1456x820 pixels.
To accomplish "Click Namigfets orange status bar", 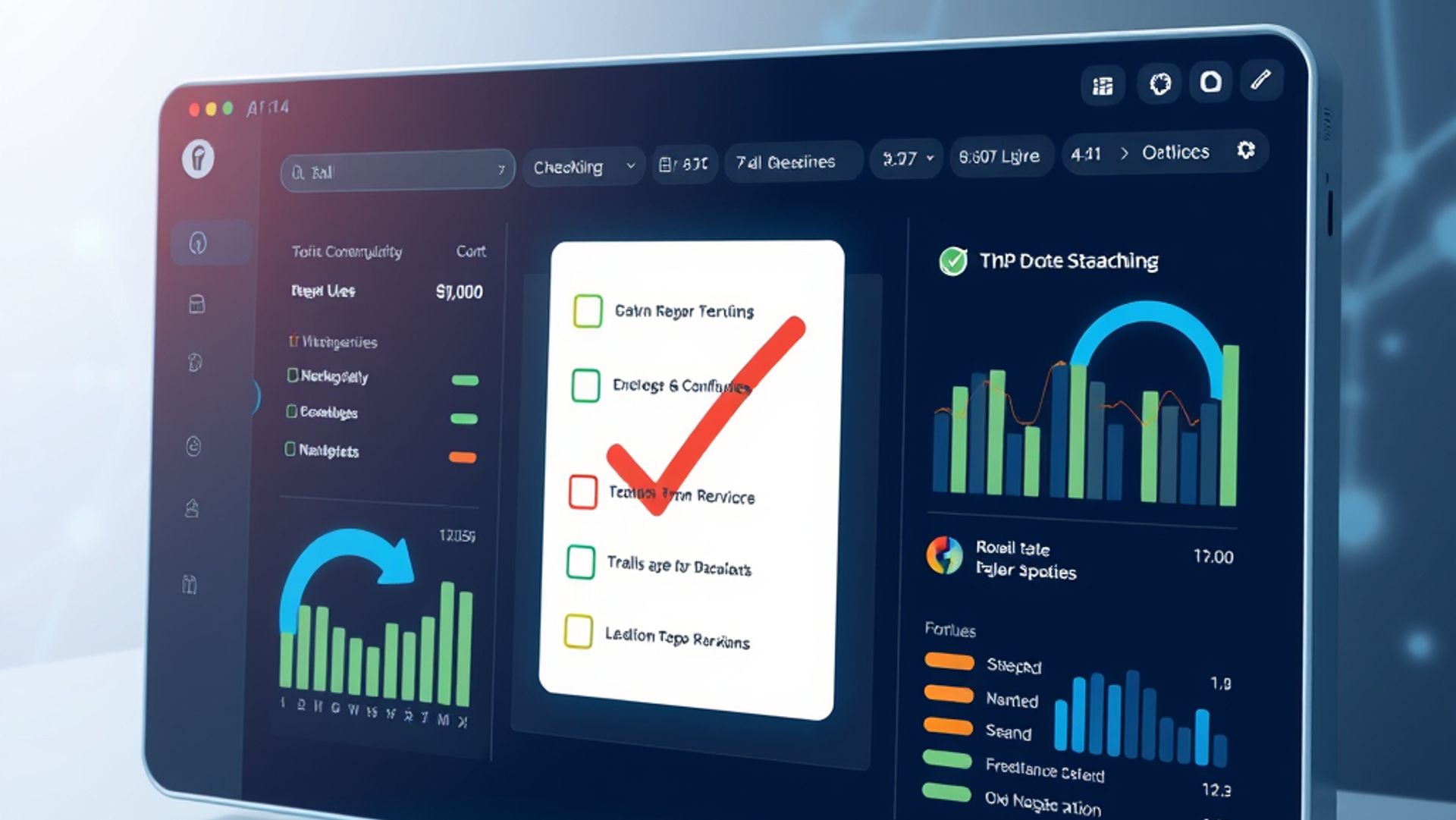I will pos(463,457).
